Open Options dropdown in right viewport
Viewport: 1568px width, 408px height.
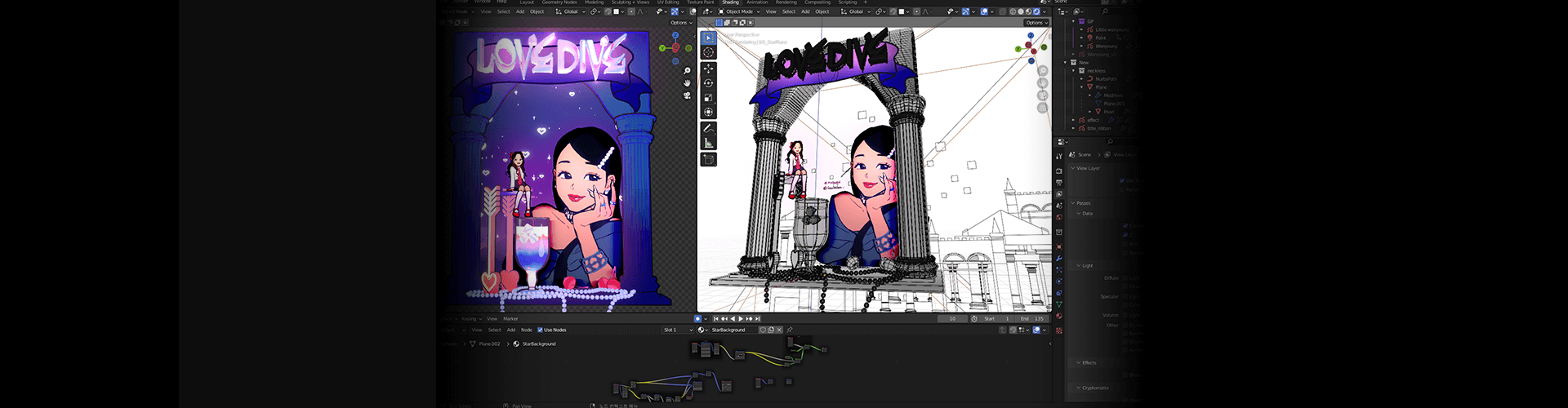pyautogui.click(x=1036, y=23)
